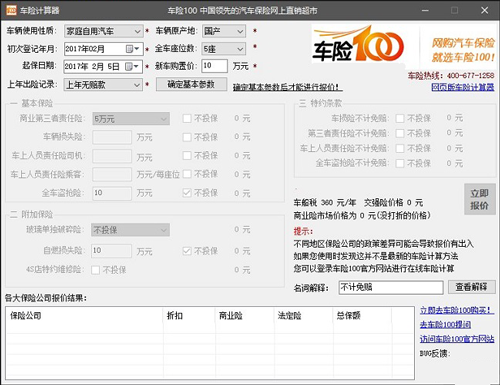Click the 法定险 column header
The width and height of the screenshot is (500, 385).
tap(304, 316)
